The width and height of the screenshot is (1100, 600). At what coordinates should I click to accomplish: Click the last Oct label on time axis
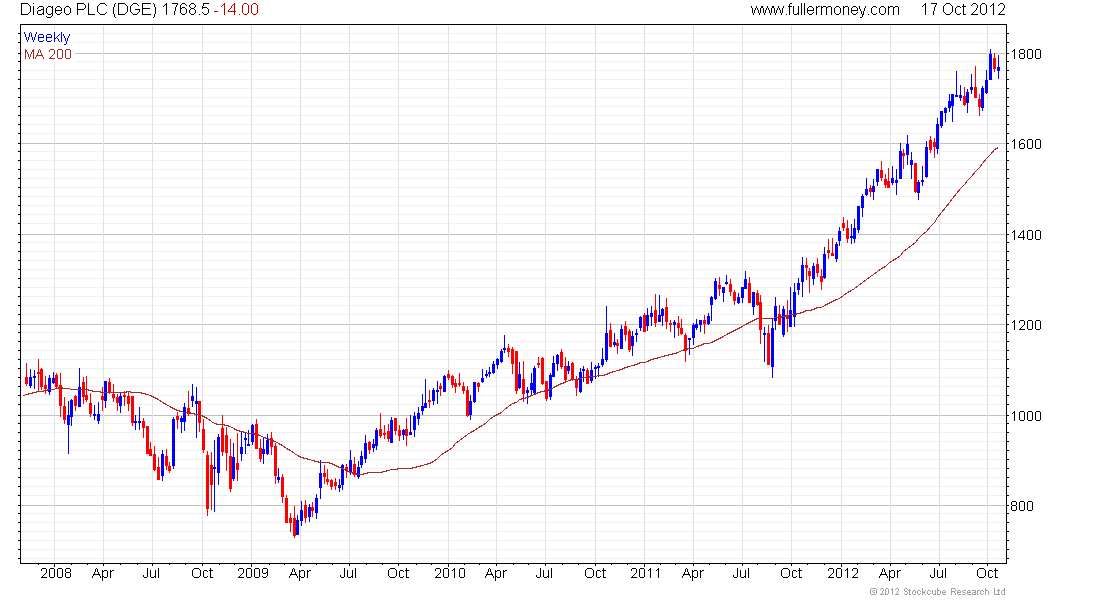(x=987, y=573)
